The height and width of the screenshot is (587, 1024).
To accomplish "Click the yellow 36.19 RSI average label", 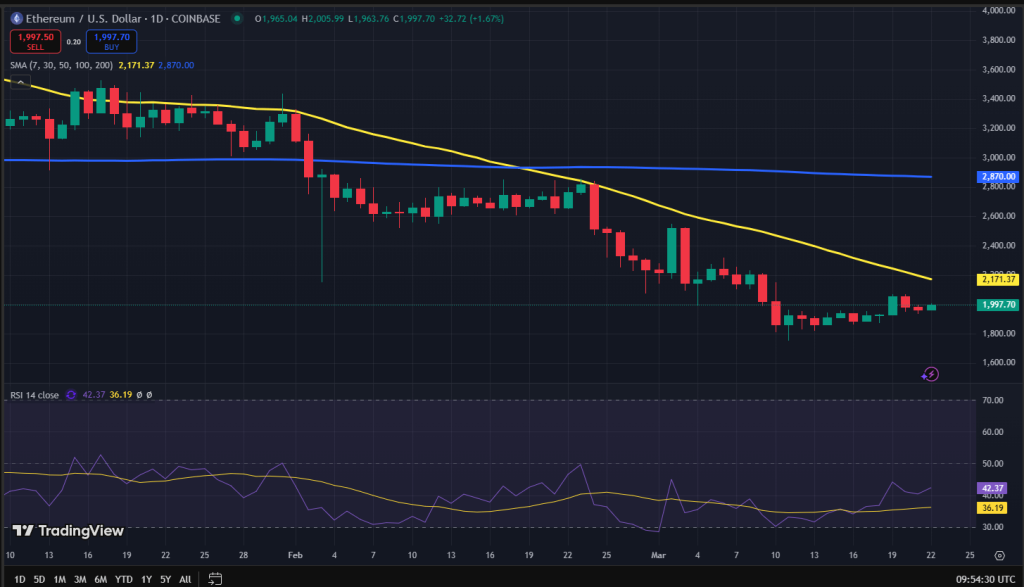I will click(992, 508).
